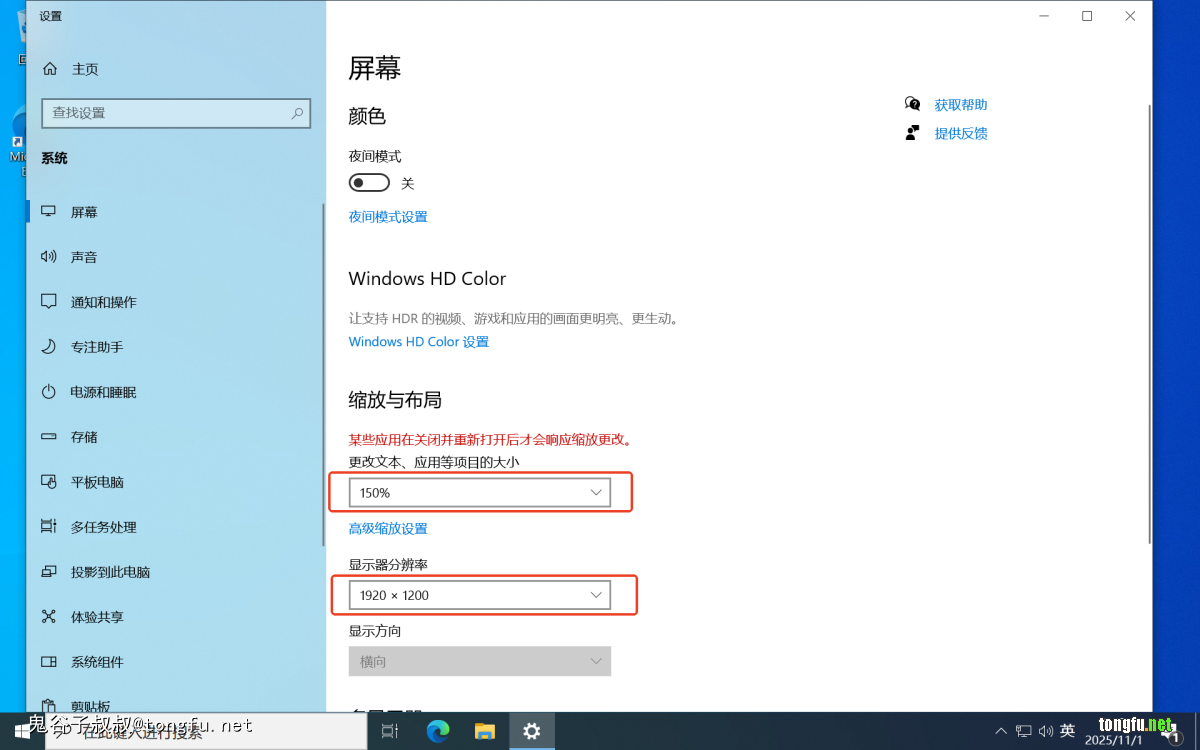The height and width of the screenshot is (750, 1200).
Task: Click the 获取帮助 chat bubble icon
Action: pos(912,104)
